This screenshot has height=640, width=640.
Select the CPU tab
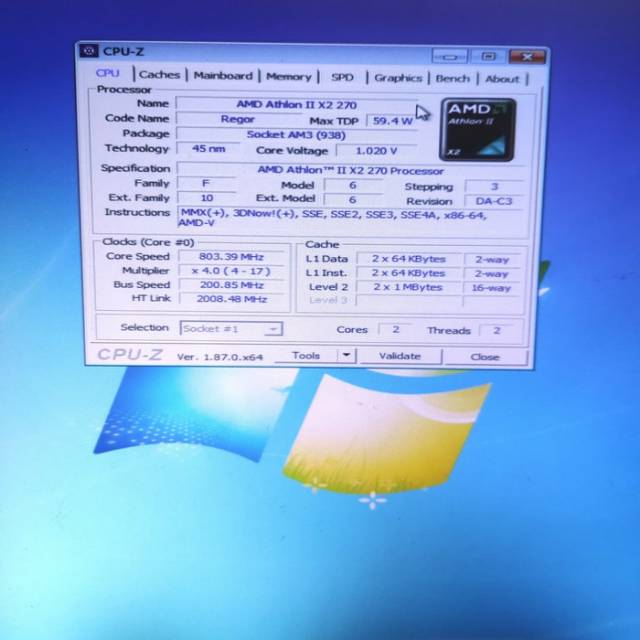click(x=108, y=74)
